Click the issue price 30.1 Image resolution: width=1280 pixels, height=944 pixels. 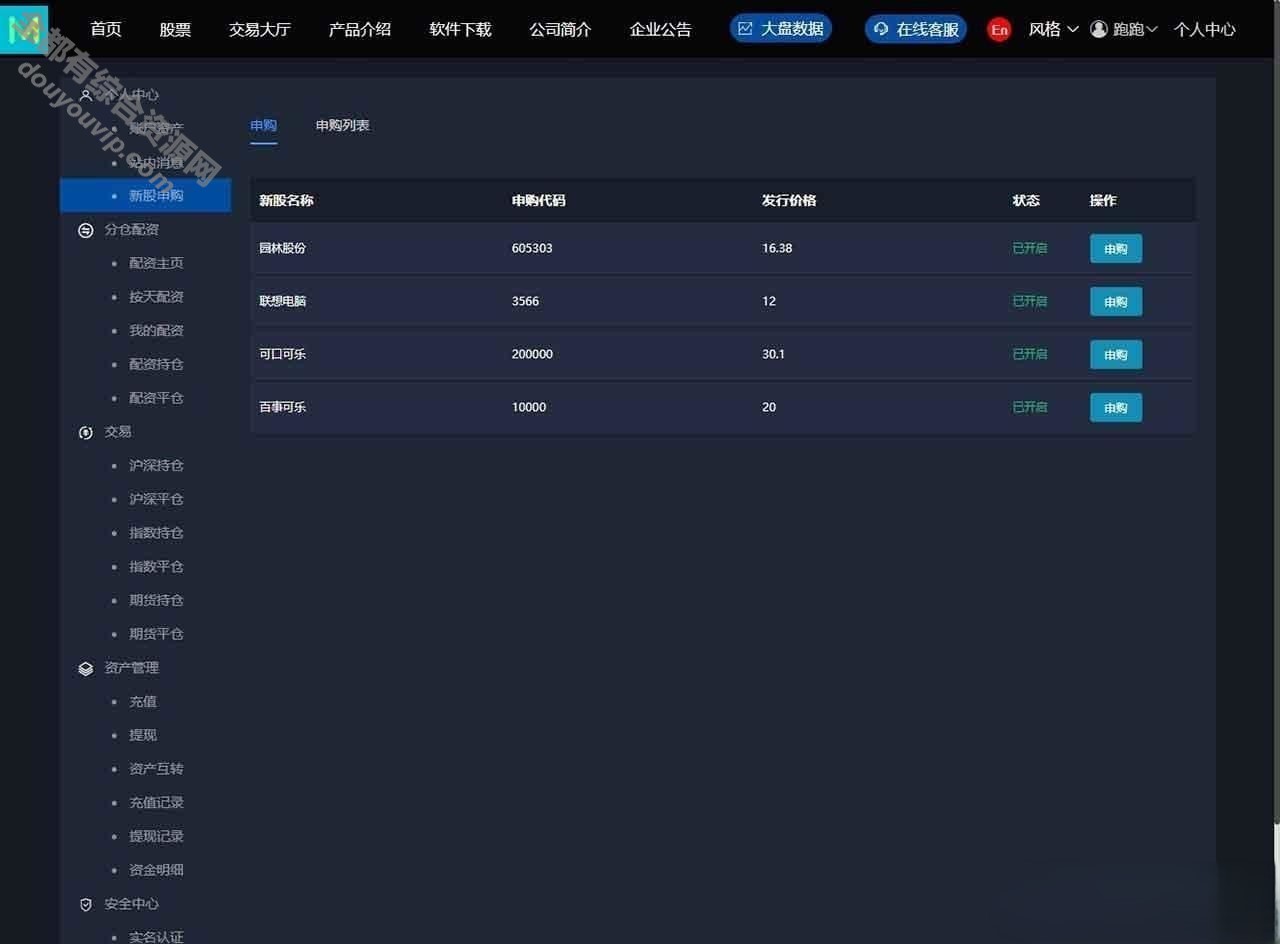coord(773,354)
